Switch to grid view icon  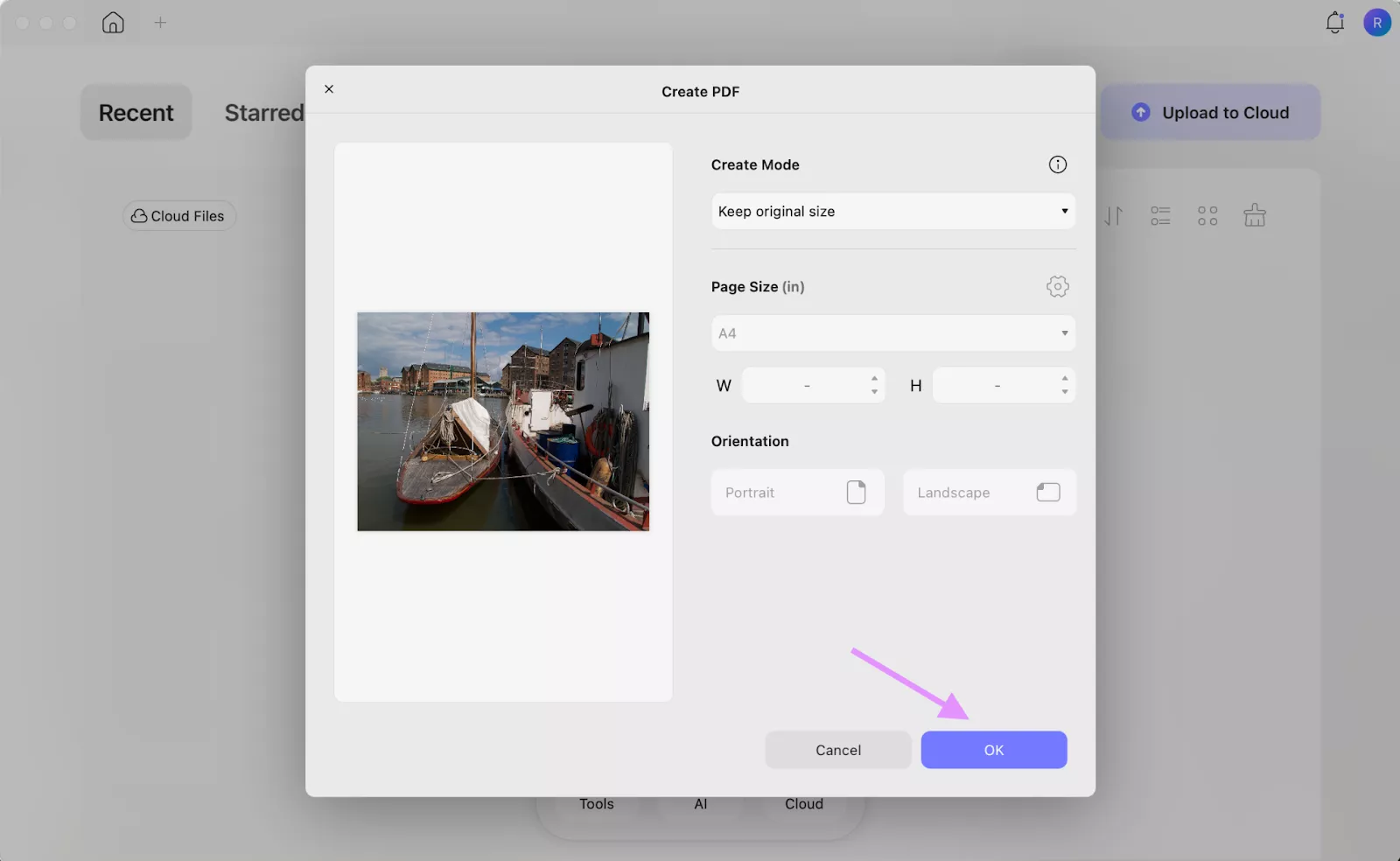click(1208, 215)
